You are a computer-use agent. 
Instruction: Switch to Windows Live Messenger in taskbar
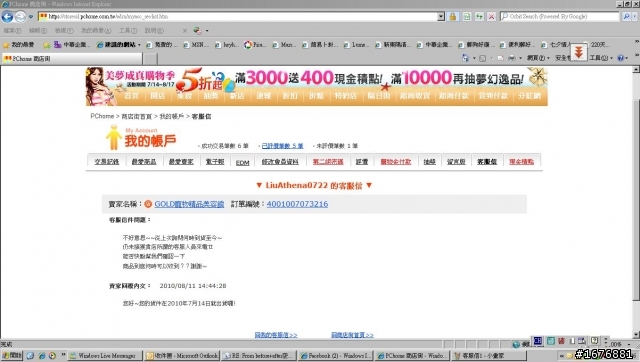[x=105, y=356]
